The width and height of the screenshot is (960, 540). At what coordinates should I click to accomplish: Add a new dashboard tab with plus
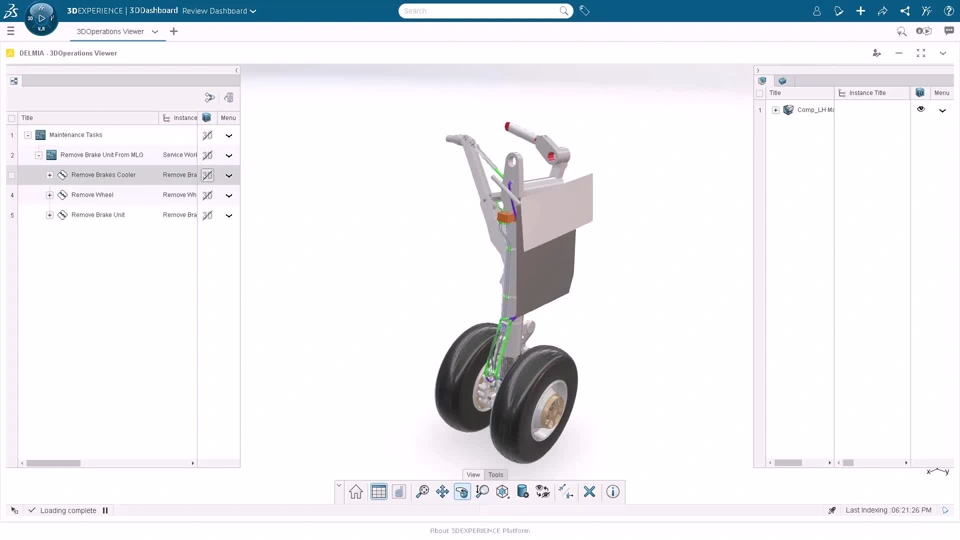click(174, 31)
